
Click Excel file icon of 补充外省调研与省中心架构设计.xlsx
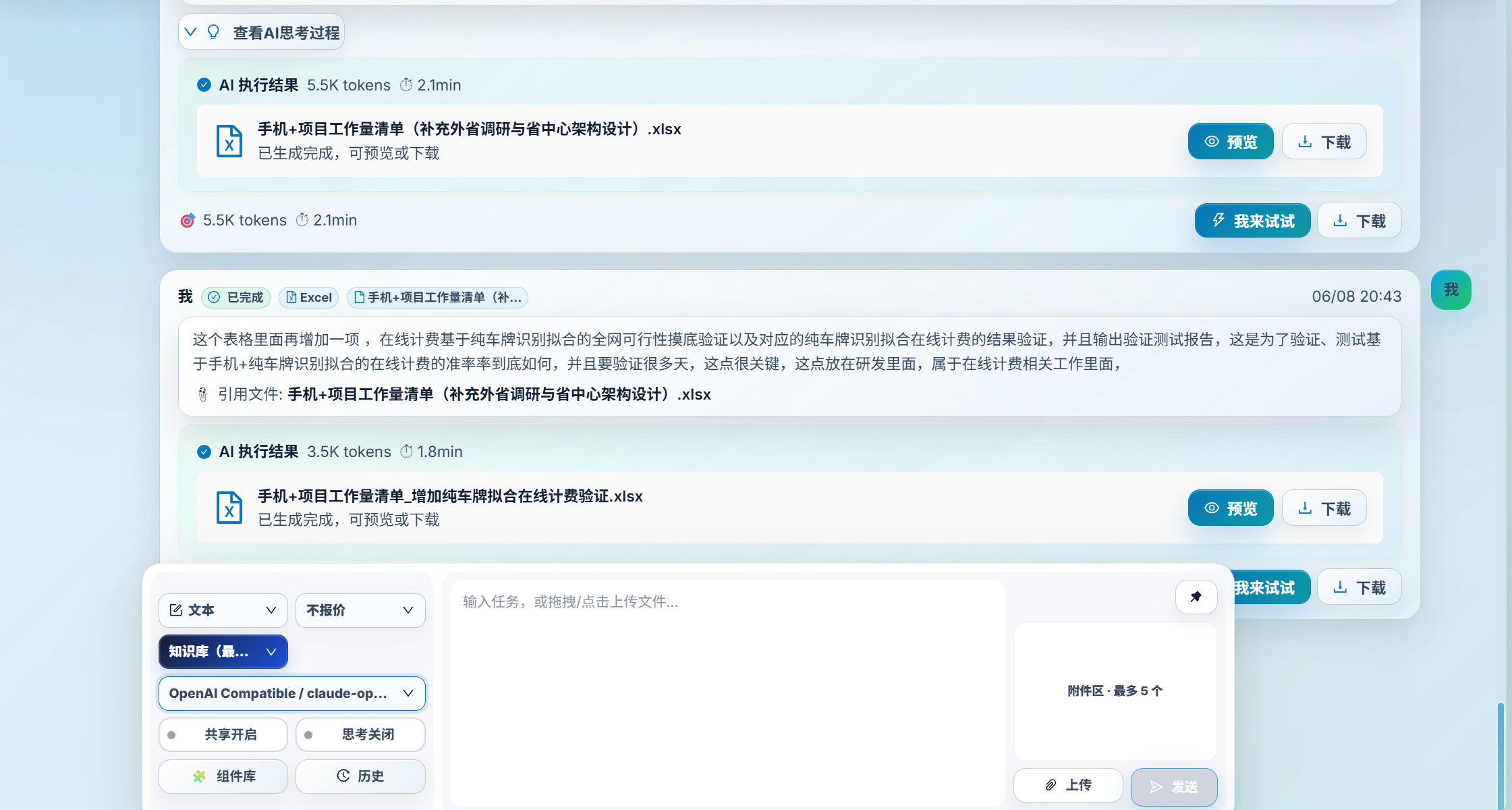click(229, 141)
